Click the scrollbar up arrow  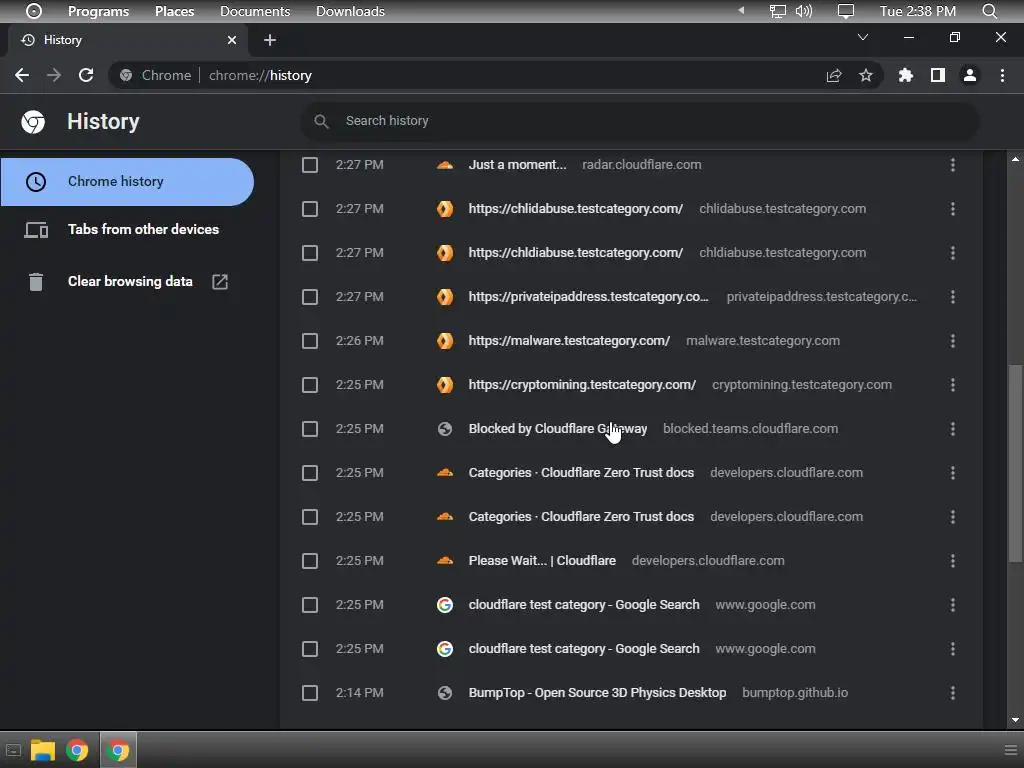pos(1015,159)
